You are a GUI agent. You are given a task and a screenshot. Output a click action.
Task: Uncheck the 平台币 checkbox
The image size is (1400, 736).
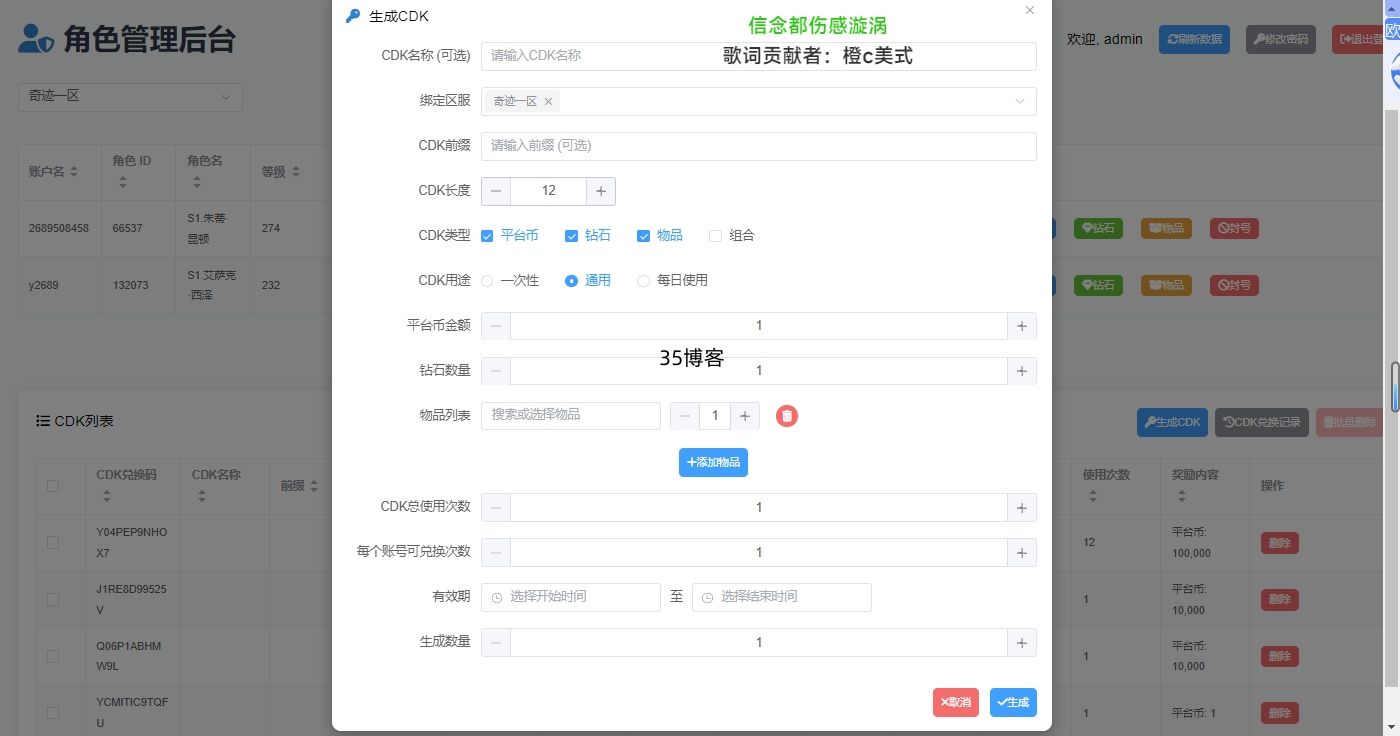coord(488,235)
